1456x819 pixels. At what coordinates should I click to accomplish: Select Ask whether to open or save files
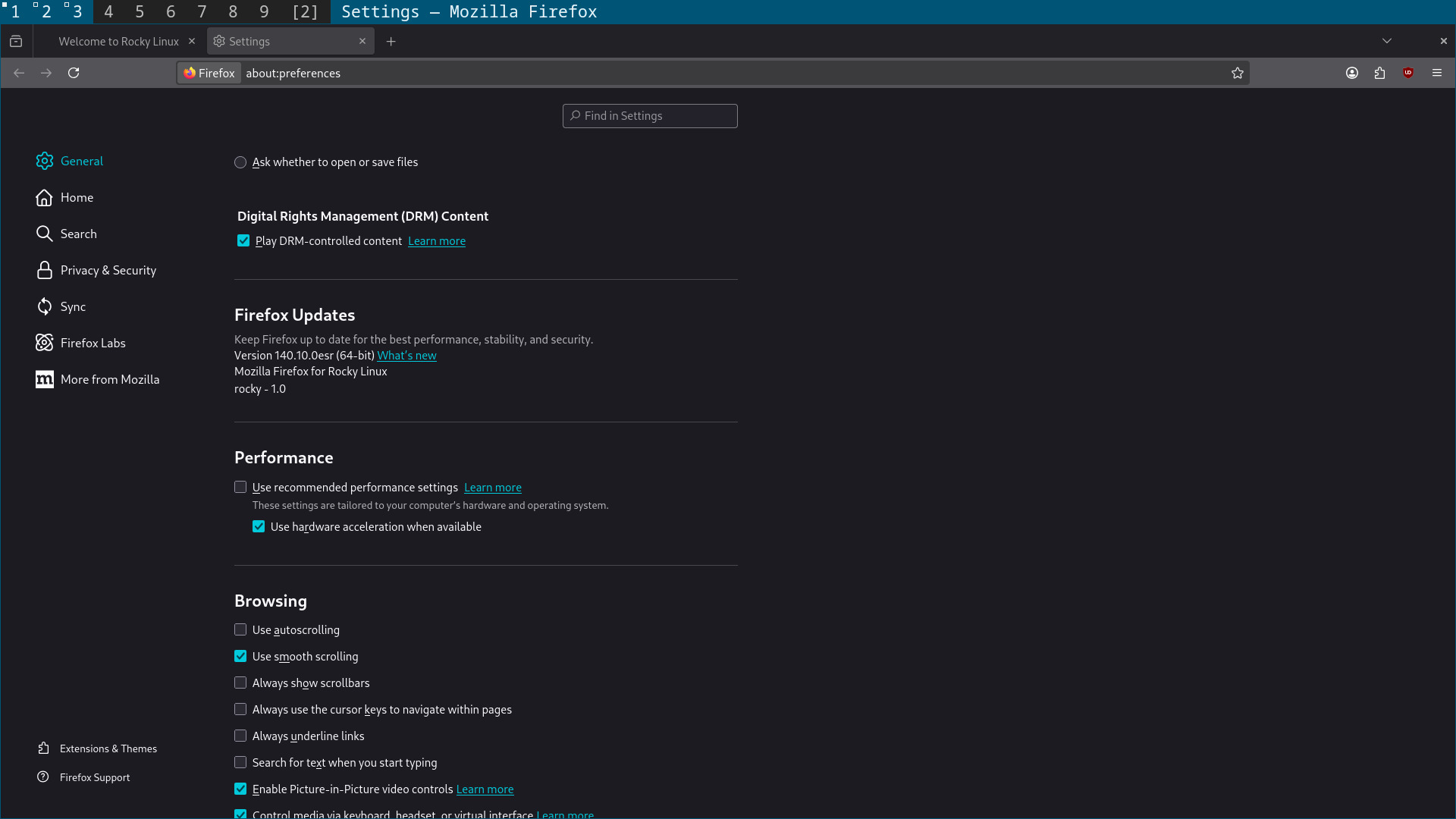[x=240, y=162]
